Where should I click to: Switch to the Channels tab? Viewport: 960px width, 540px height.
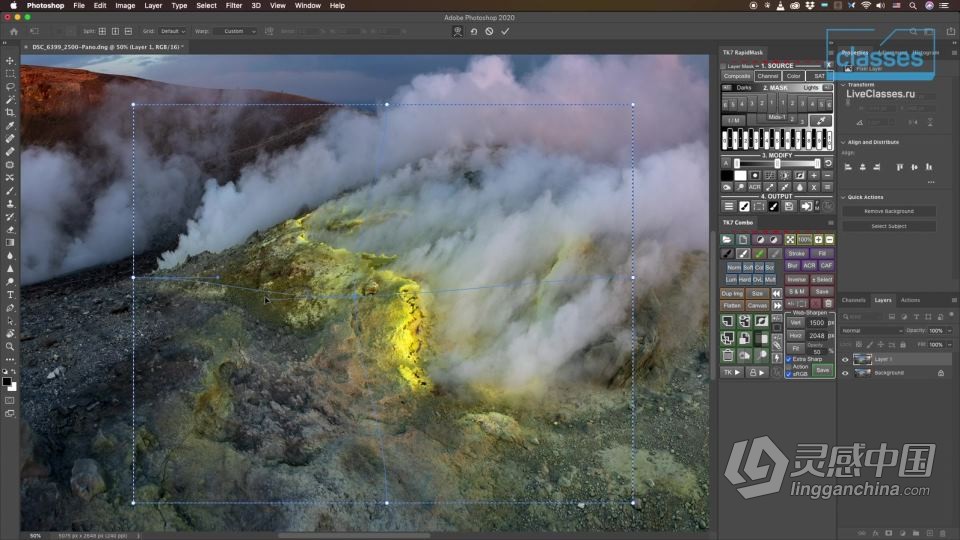(x=853, y=300)
